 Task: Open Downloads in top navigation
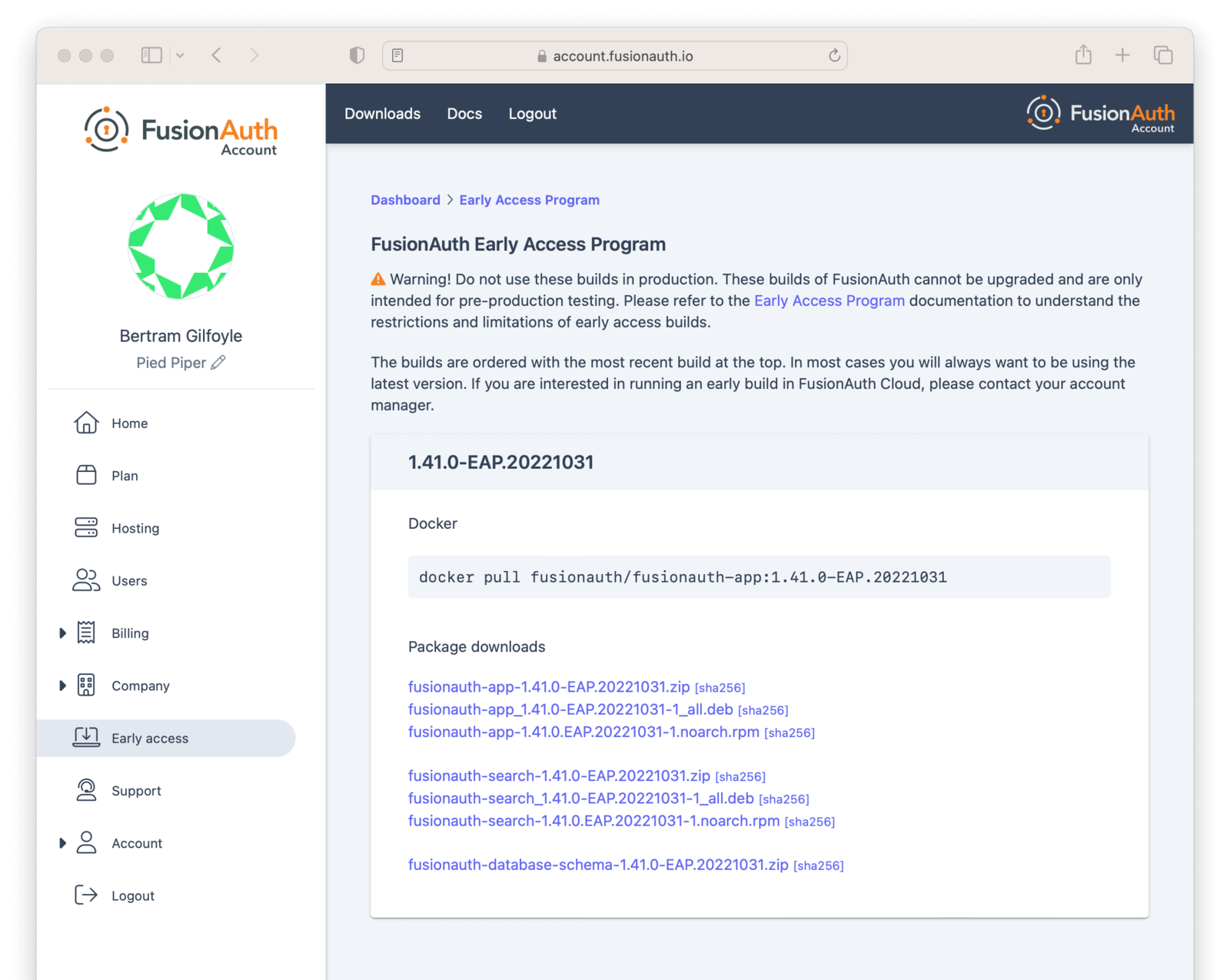(x=382, y=114)
